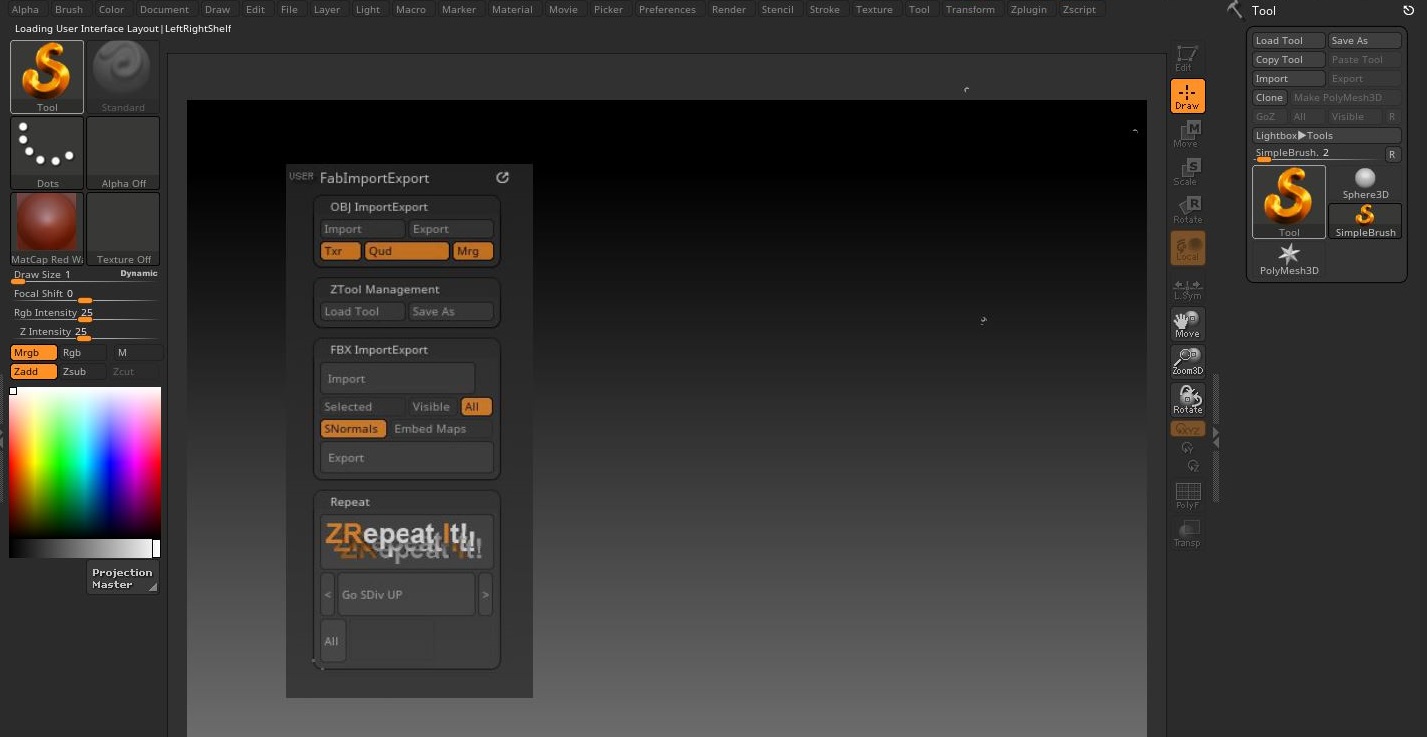The height and width of the screenshot is (737, 1427).
Task: Click Load Tool in the Tool palette
Action: coord(1289,41)
